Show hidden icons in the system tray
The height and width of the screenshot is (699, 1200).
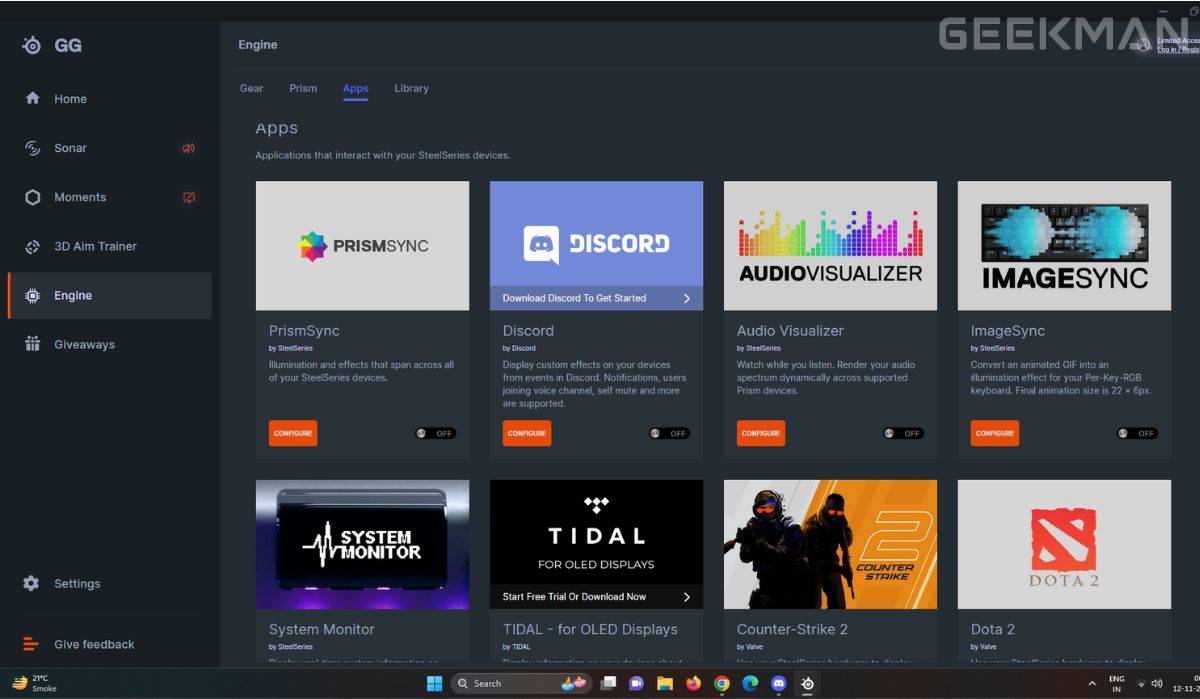pos(1092,684)
